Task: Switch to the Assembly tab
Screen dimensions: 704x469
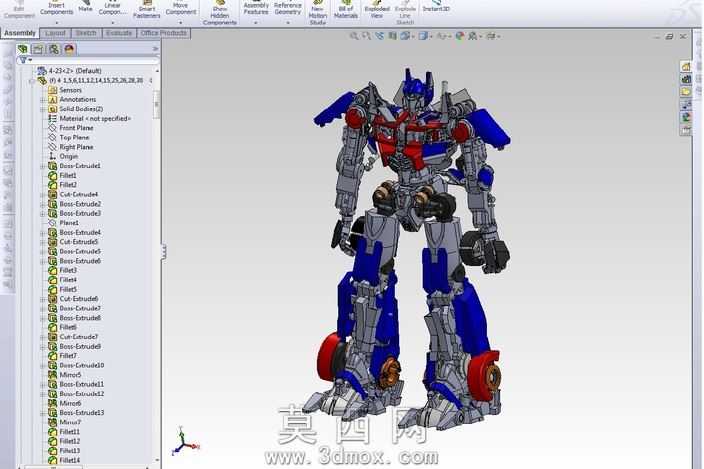Action: [x=19, y=33]
